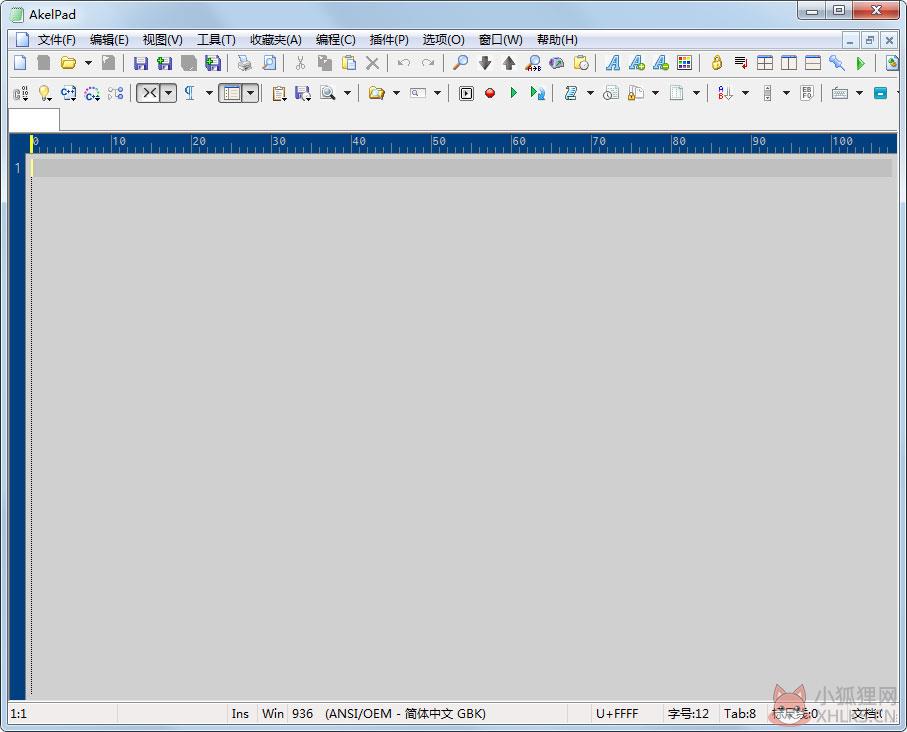
Task: Click the yellow light bulb icon
Action: tap(45, 93)
